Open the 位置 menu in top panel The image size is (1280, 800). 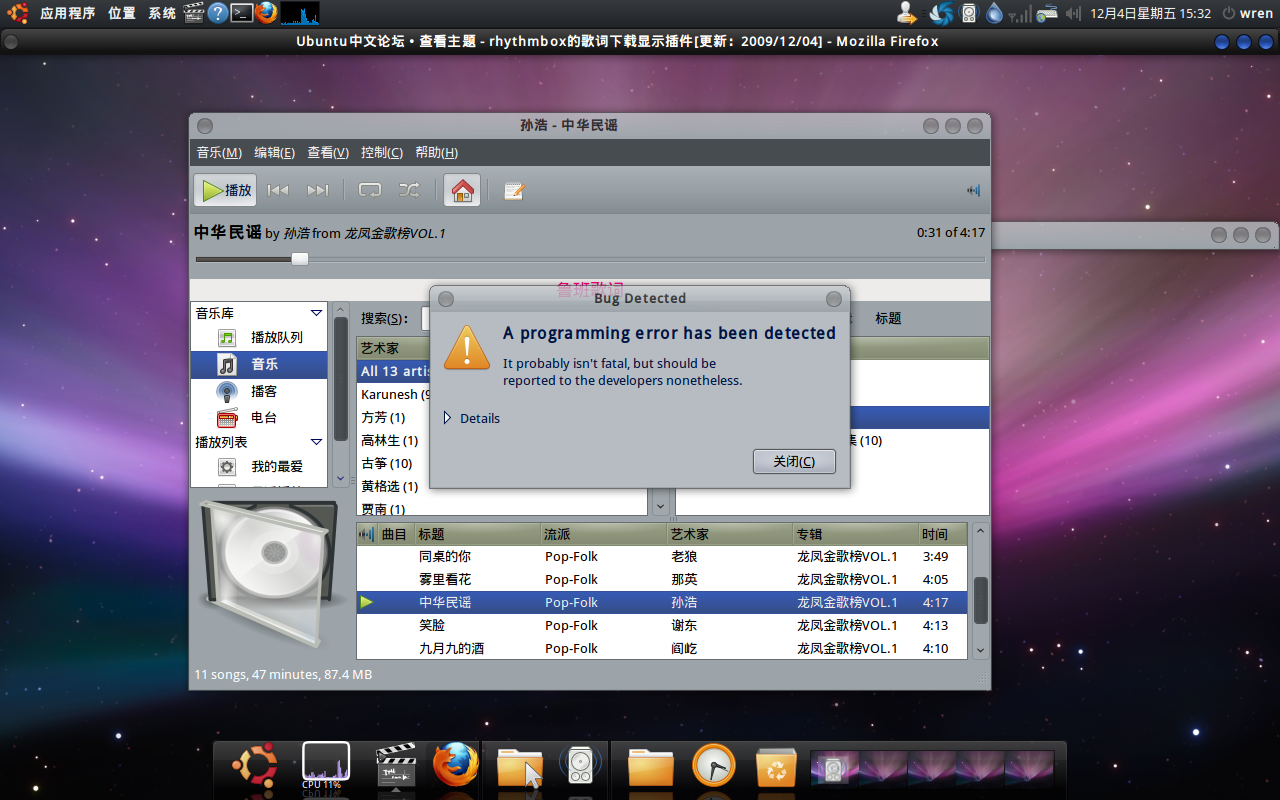click(122, 13)
